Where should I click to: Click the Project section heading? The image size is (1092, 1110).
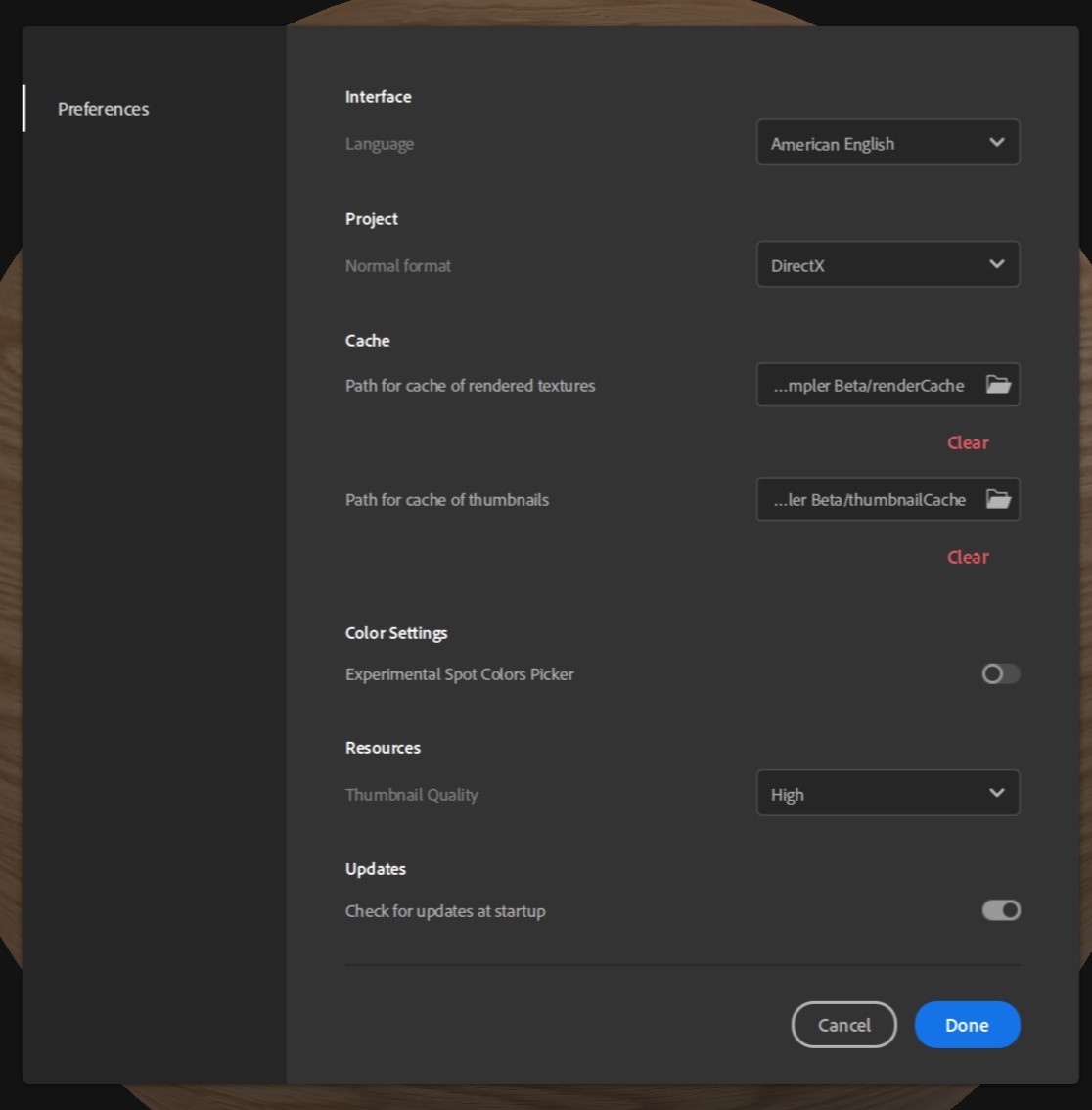[x=372, y=218]
